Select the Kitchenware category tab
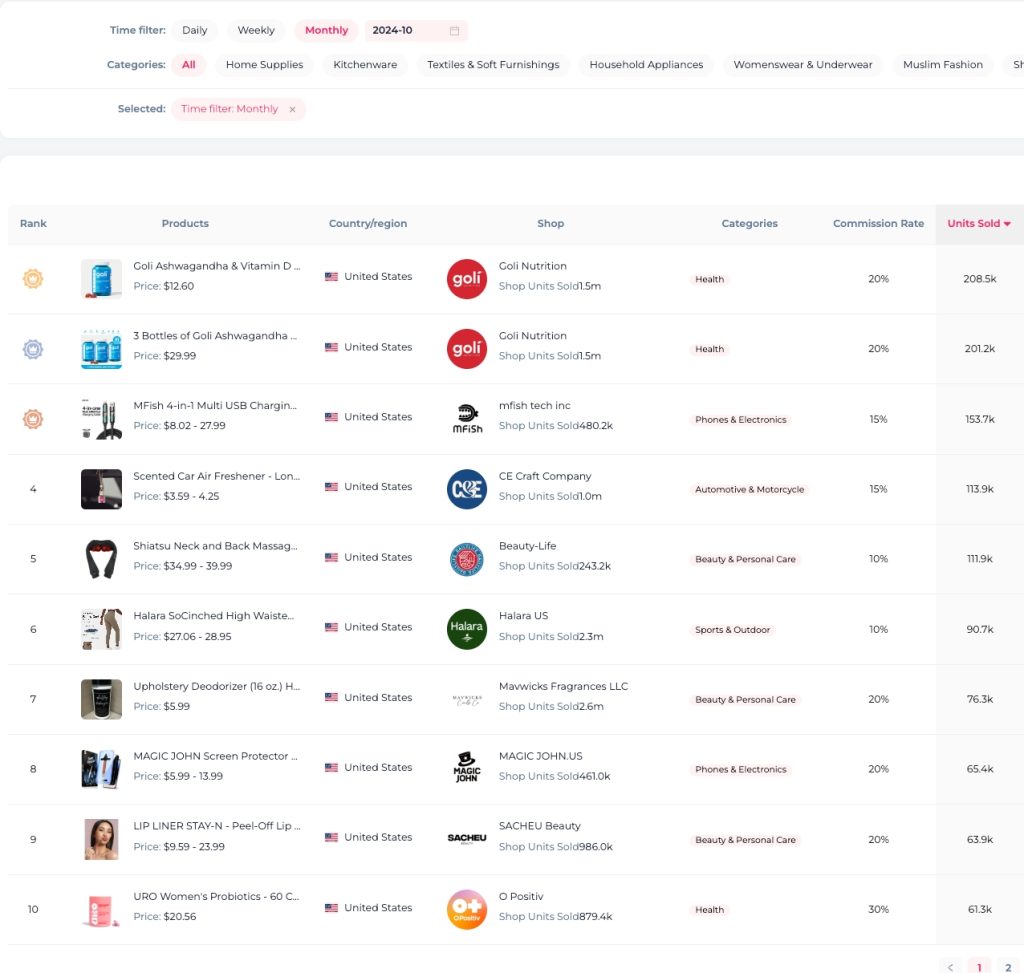 tap(365, 65)
